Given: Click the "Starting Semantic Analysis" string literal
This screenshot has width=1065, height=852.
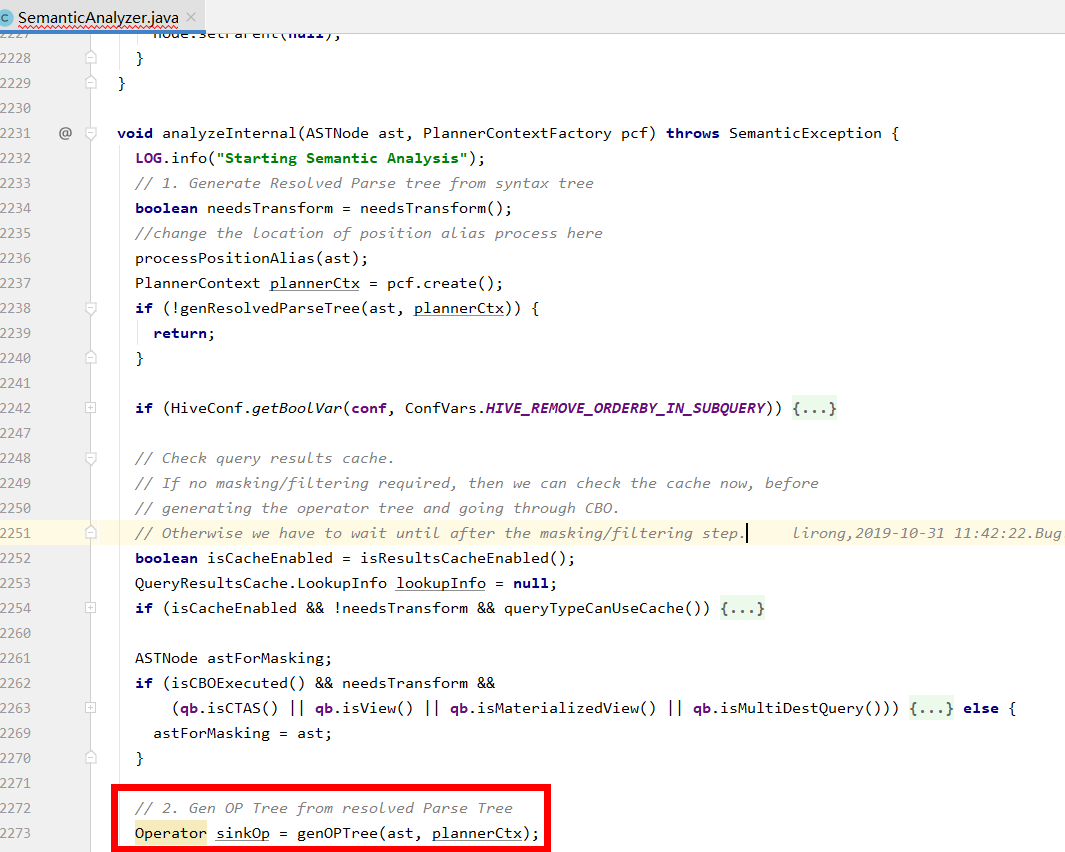Looking at the screenshot, I should pos(342,158).
